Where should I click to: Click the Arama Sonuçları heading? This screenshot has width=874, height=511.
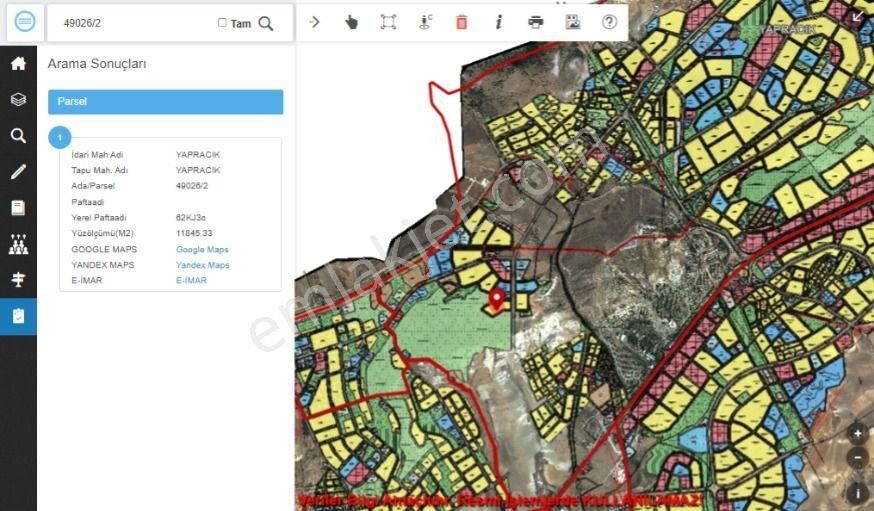coord(97,64)
